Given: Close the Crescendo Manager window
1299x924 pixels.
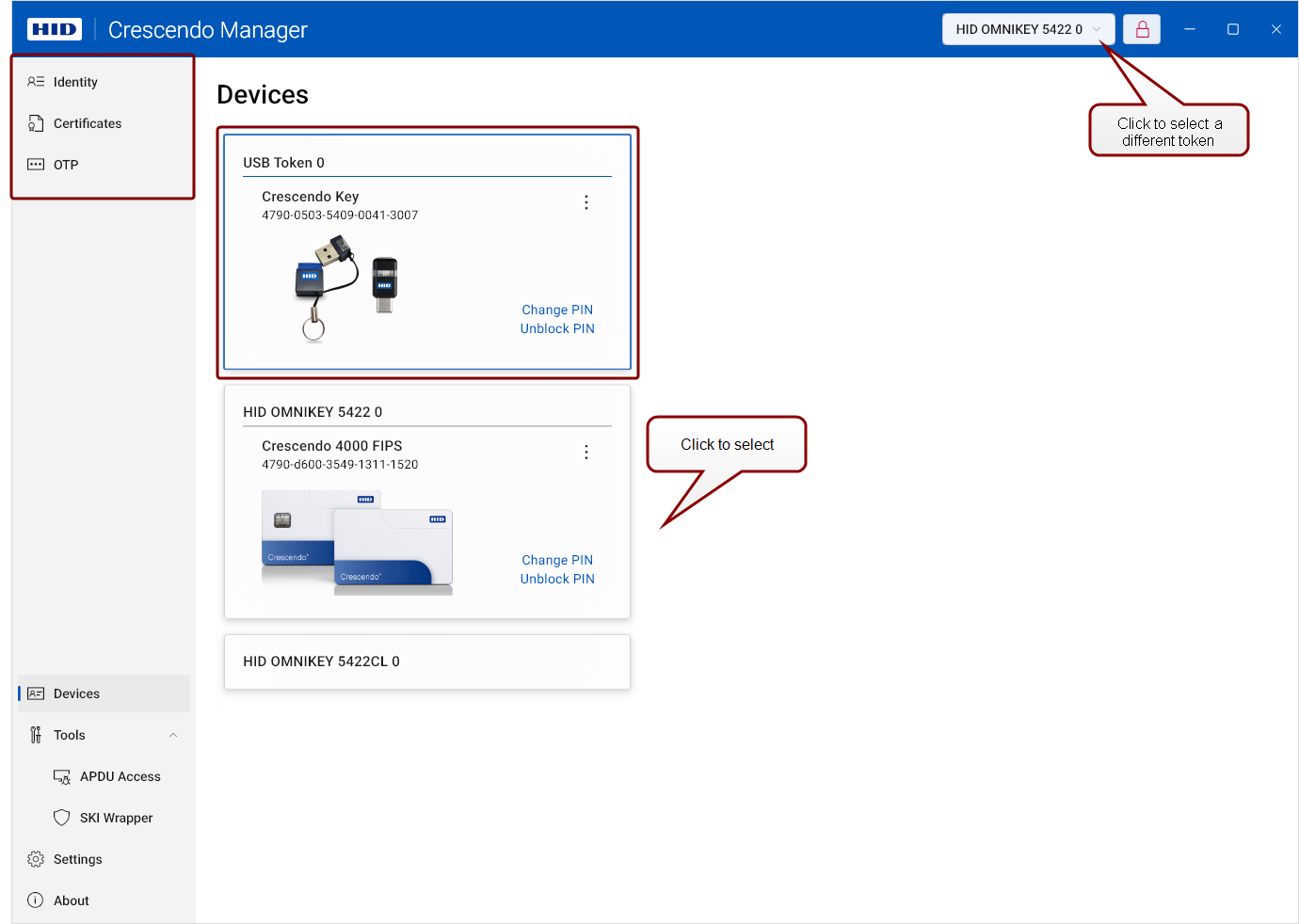Looking at the screenshot, I should (x=1276, y=29).
